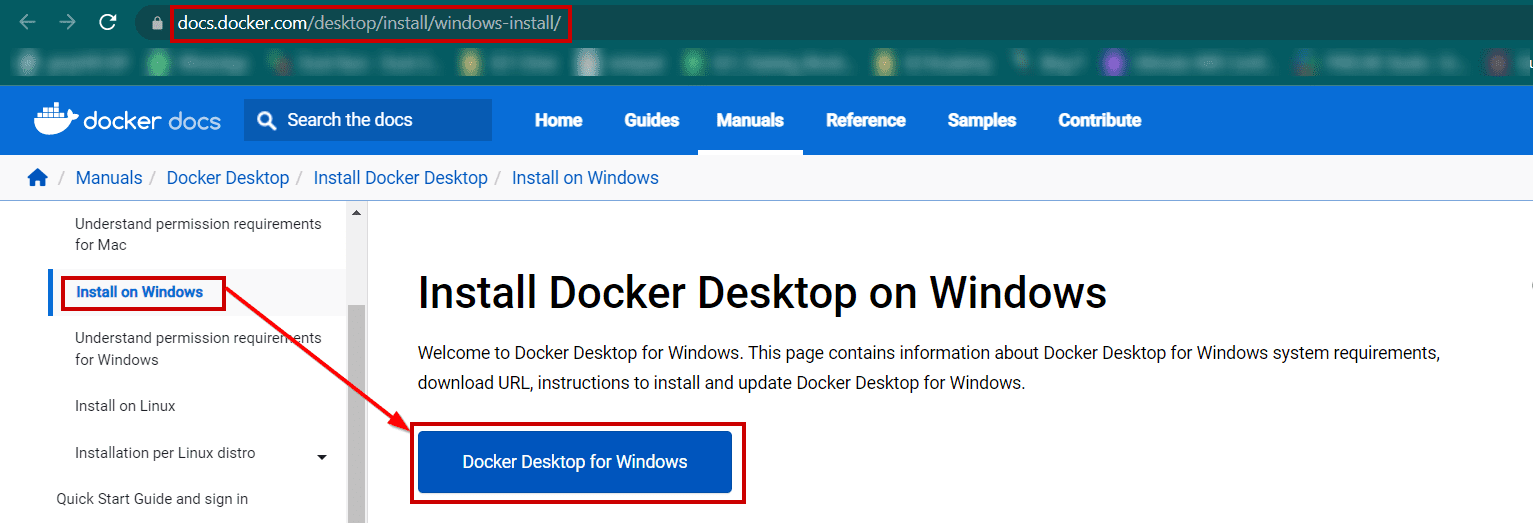1533x523 pixels.
Task: Open the Home nav tab
Action: 558,120
